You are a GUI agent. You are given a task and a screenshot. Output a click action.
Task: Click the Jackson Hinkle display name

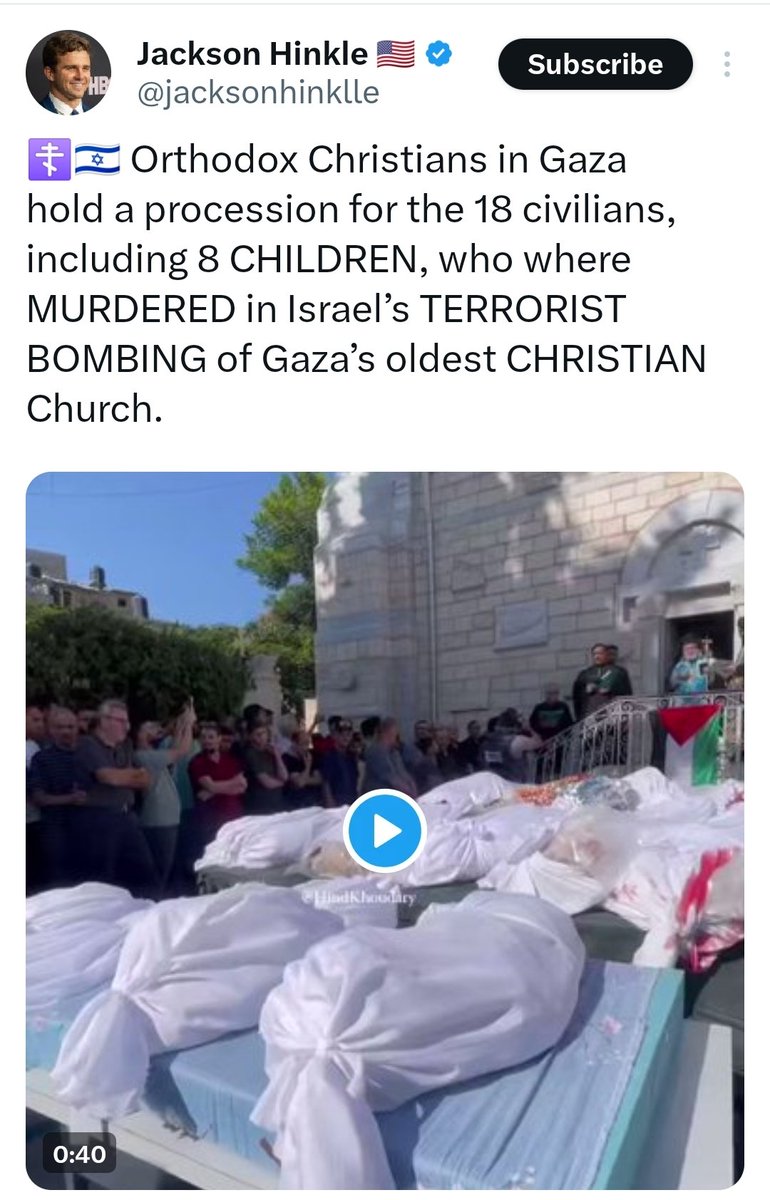click(253, 54)
